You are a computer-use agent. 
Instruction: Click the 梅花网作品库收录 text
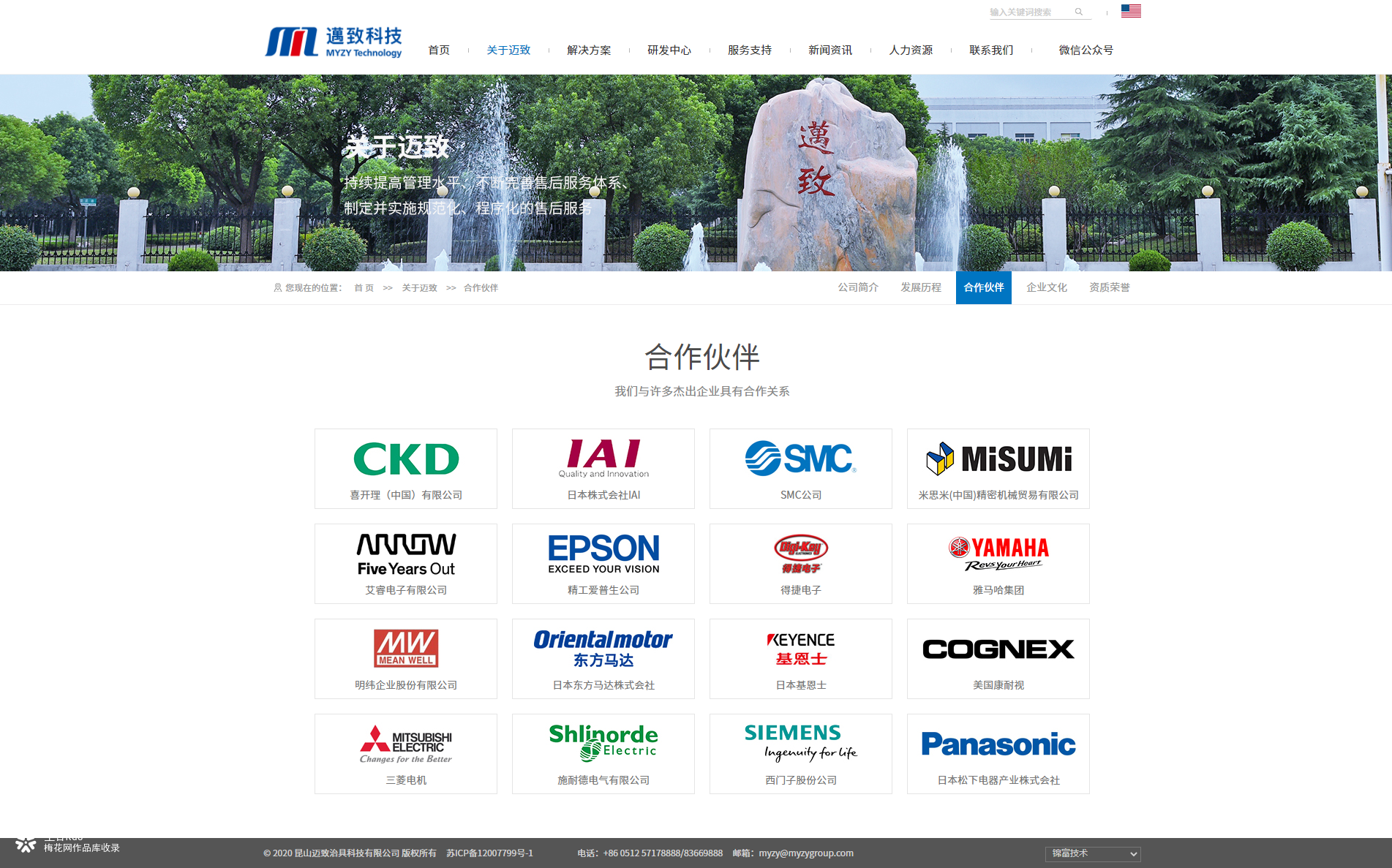[x=82, y=848]
